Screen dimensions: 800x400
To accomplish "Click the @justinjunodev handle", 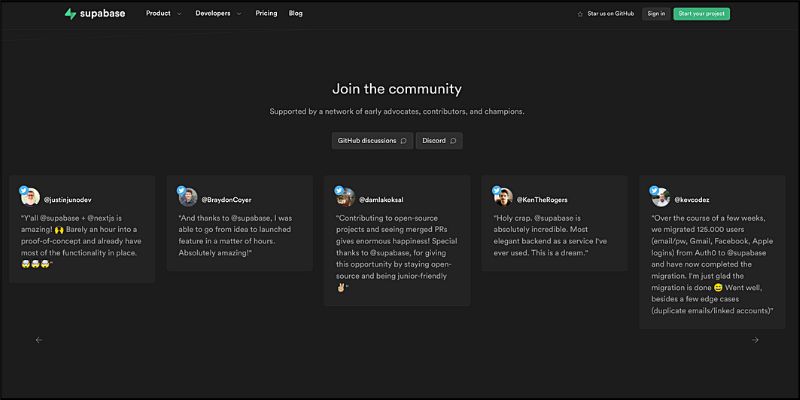I will (x=68, y=200).
